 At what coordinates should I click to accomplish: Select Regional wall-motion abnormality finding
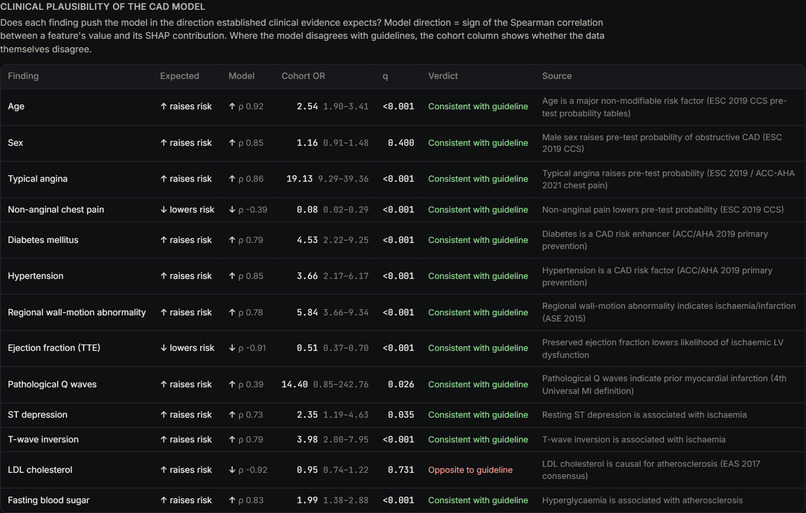pos(77,313)
